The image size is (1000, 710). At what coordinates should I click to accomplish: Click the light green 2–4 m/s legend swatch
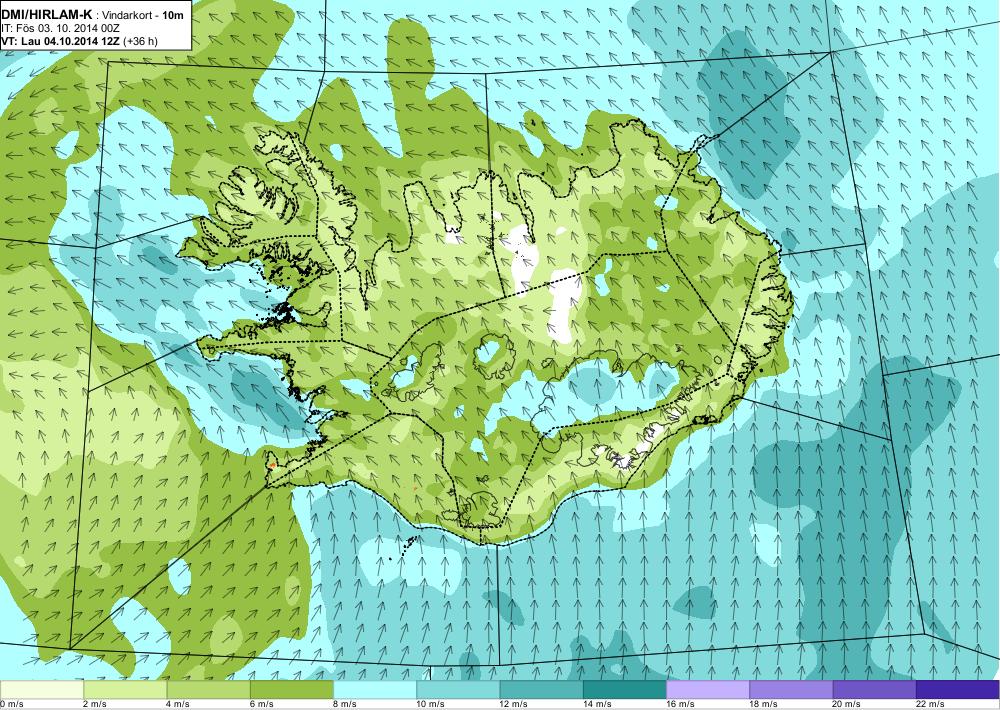click(125, 690)
